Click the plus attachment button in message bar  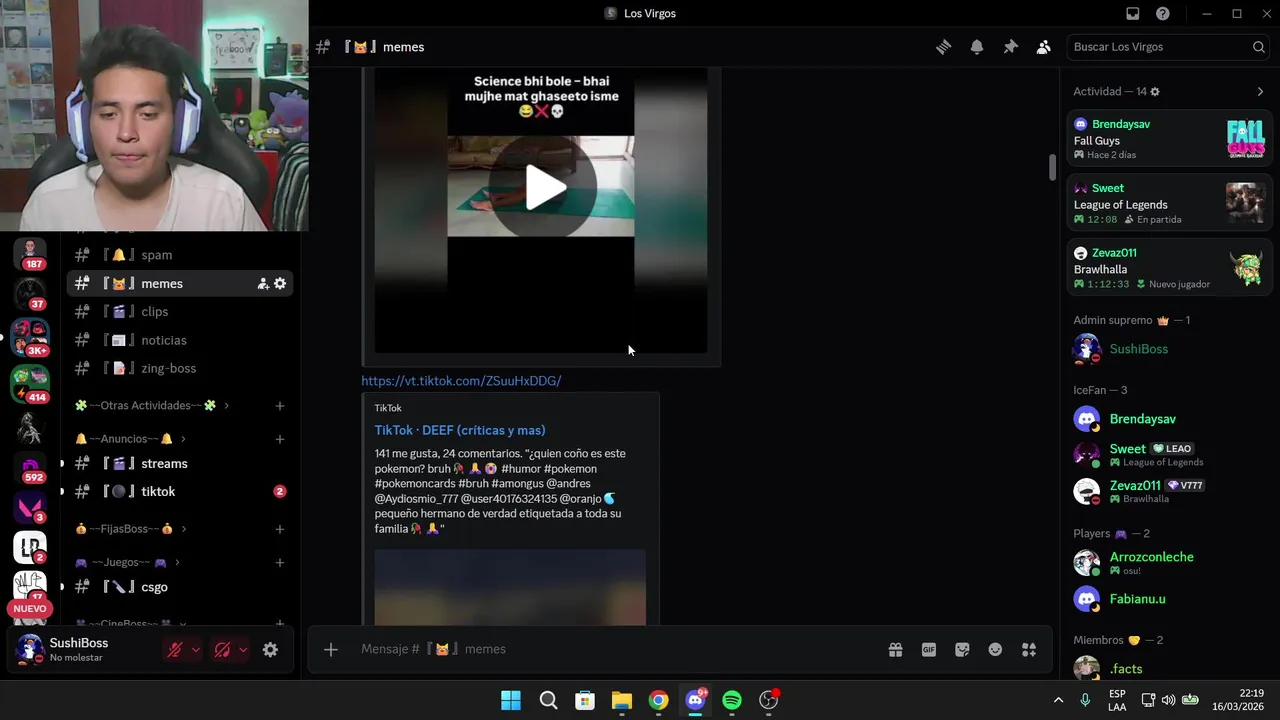[x=331, y=649]
